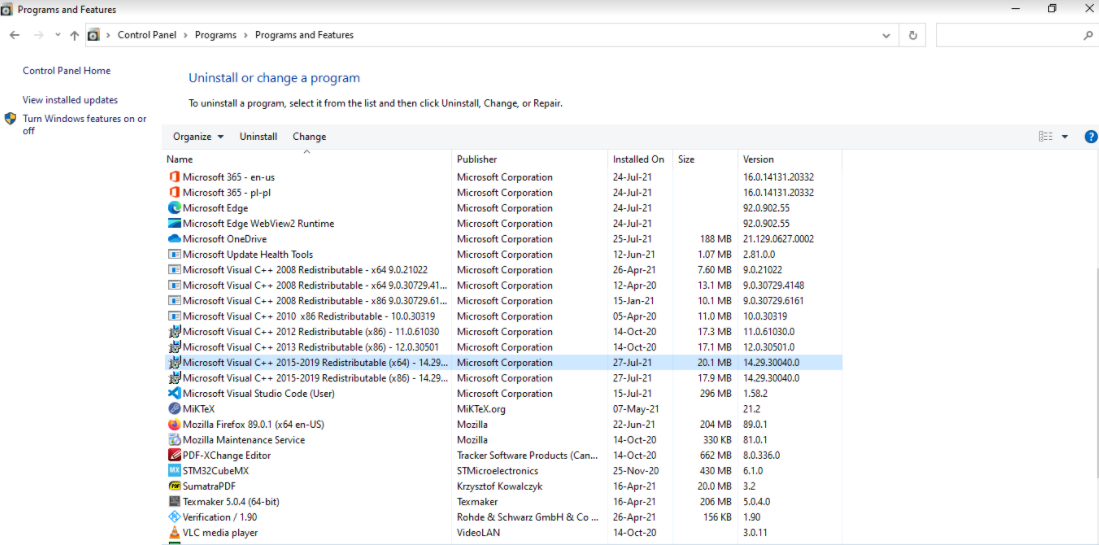
Task: Click the Texmaker icon
Action: click(x=175, y=502)
